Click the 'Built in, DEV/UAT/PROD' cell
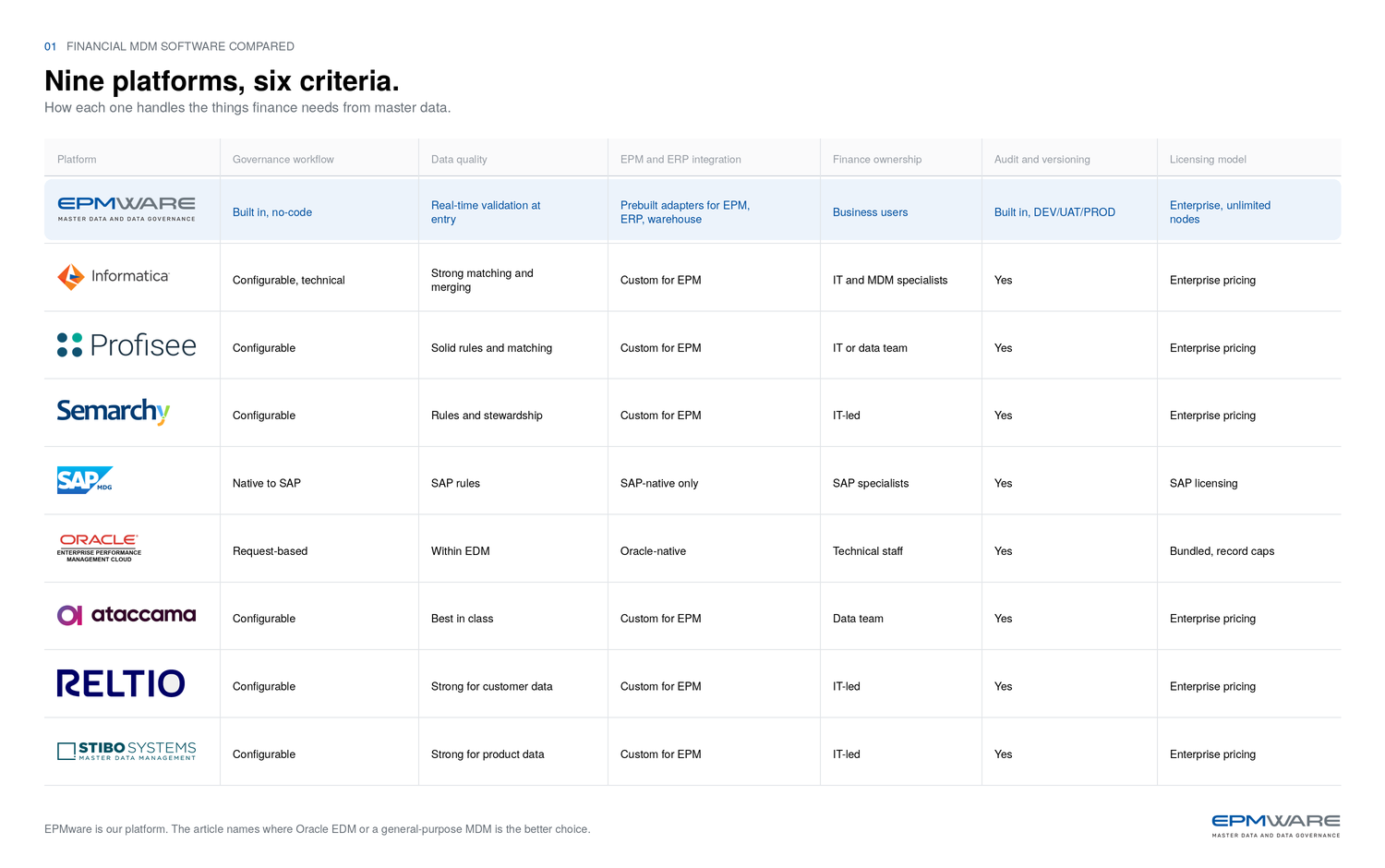The height and width of the screenshot is (868, 1385). (1054, 212)
